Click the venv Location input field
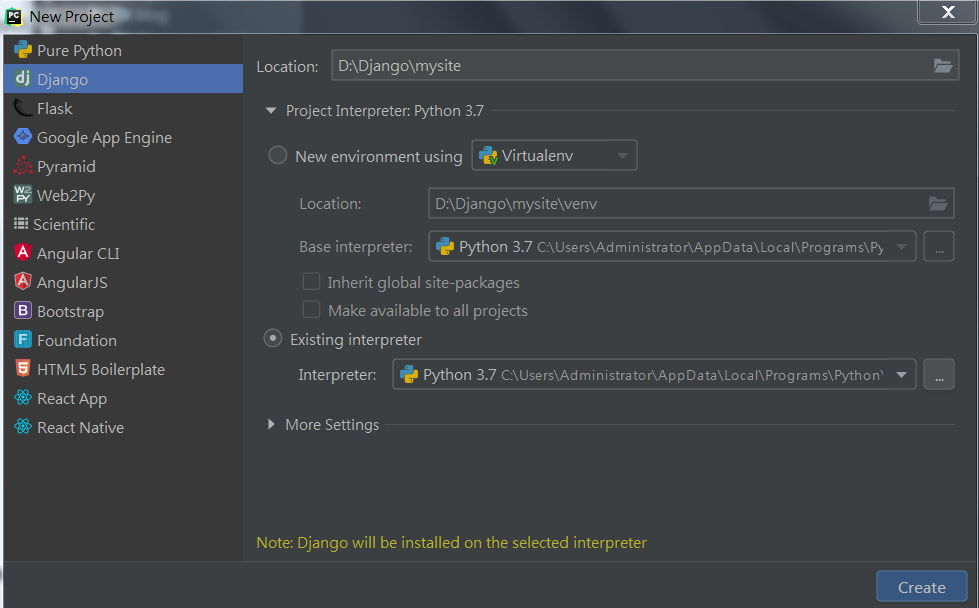Screen dimensions: 979x608 point(691,203)
